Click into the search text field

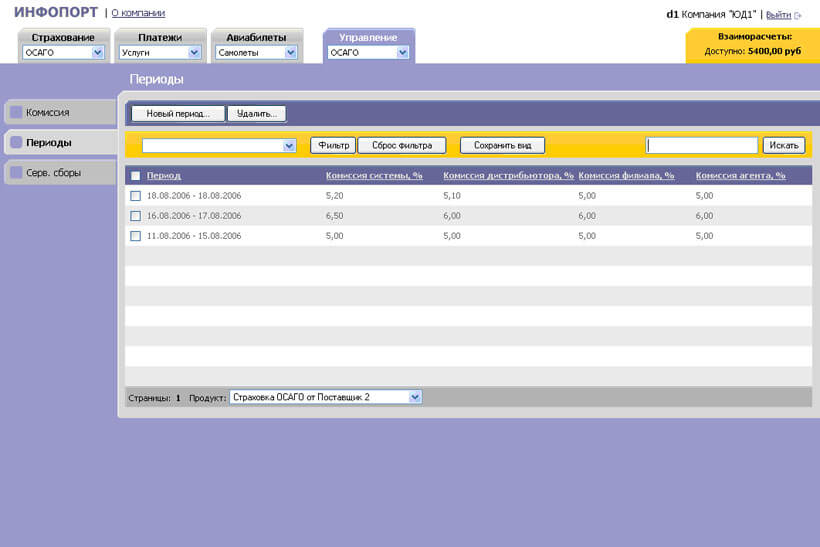click(x=701, y=145)
